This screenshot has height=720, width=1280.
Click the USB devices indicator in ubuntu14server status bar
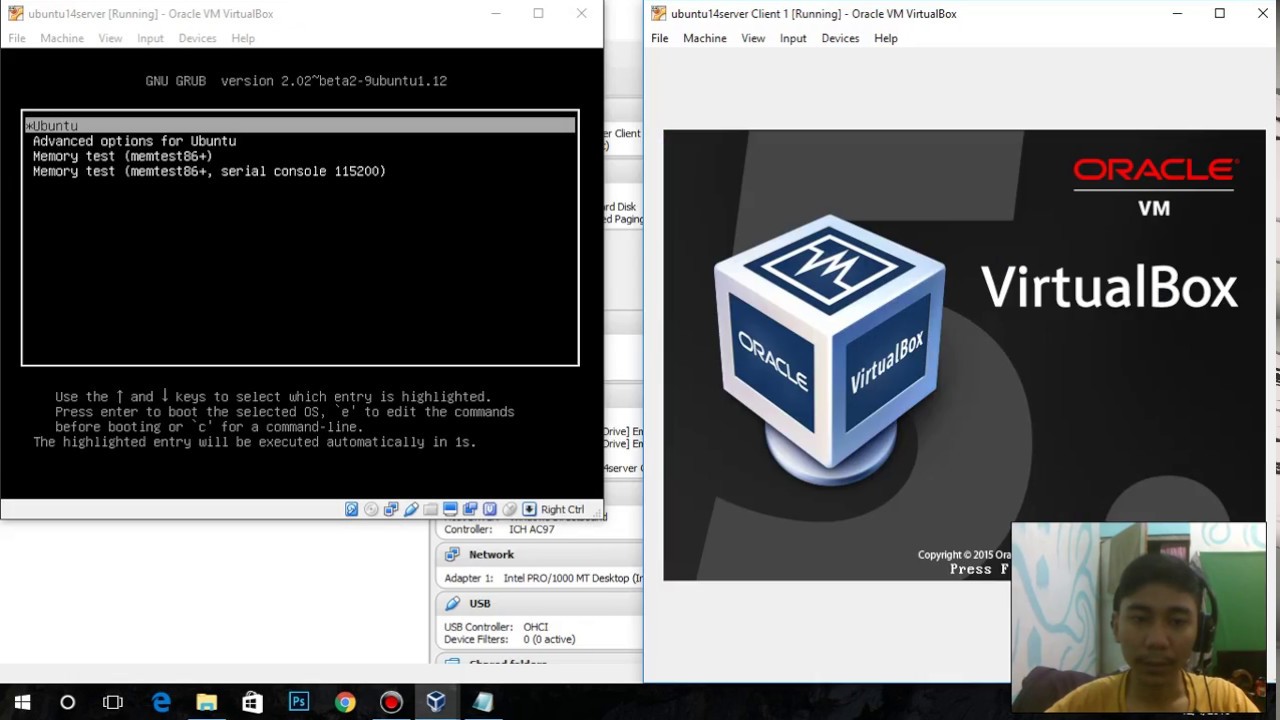[x=411, y=509]
